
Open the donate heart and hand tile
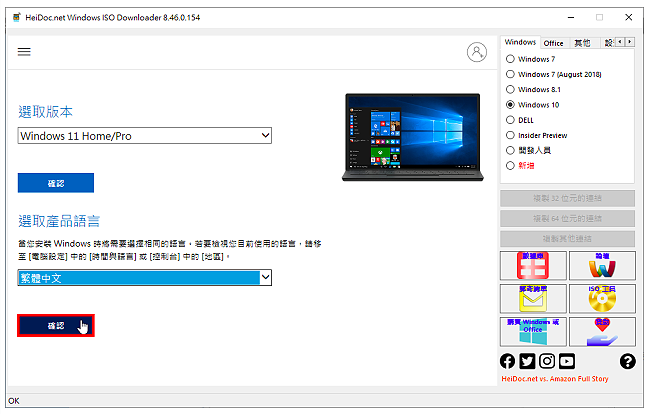602,332
